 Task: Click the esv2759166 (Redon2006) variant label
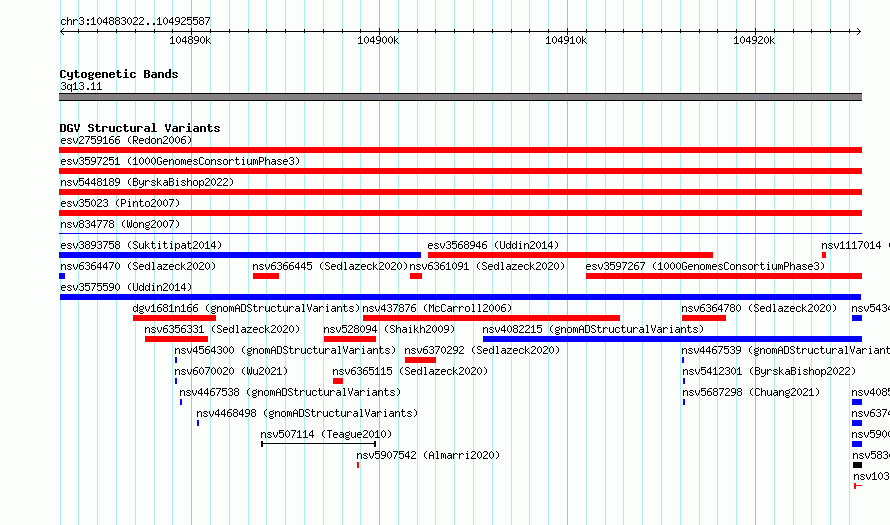(126, 140)
